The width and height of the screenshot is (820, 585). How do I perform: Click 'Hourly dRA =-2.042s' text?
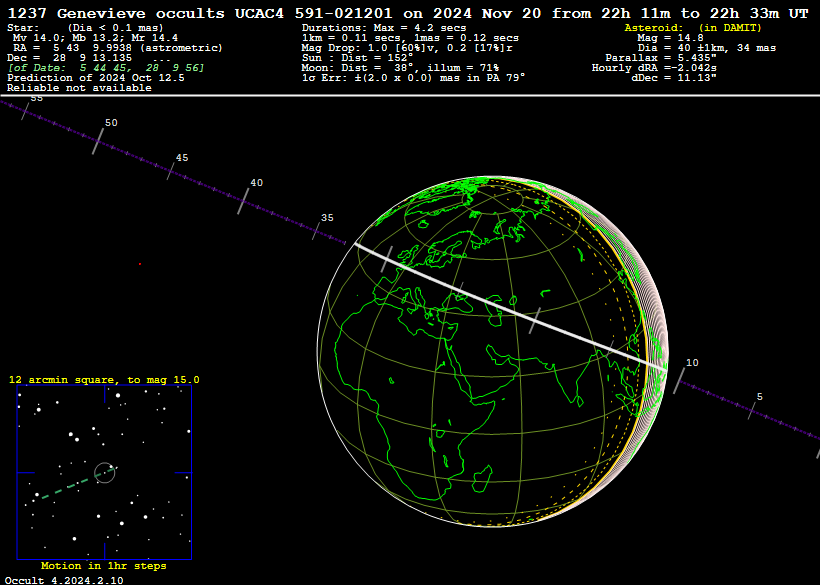[654, 68]
